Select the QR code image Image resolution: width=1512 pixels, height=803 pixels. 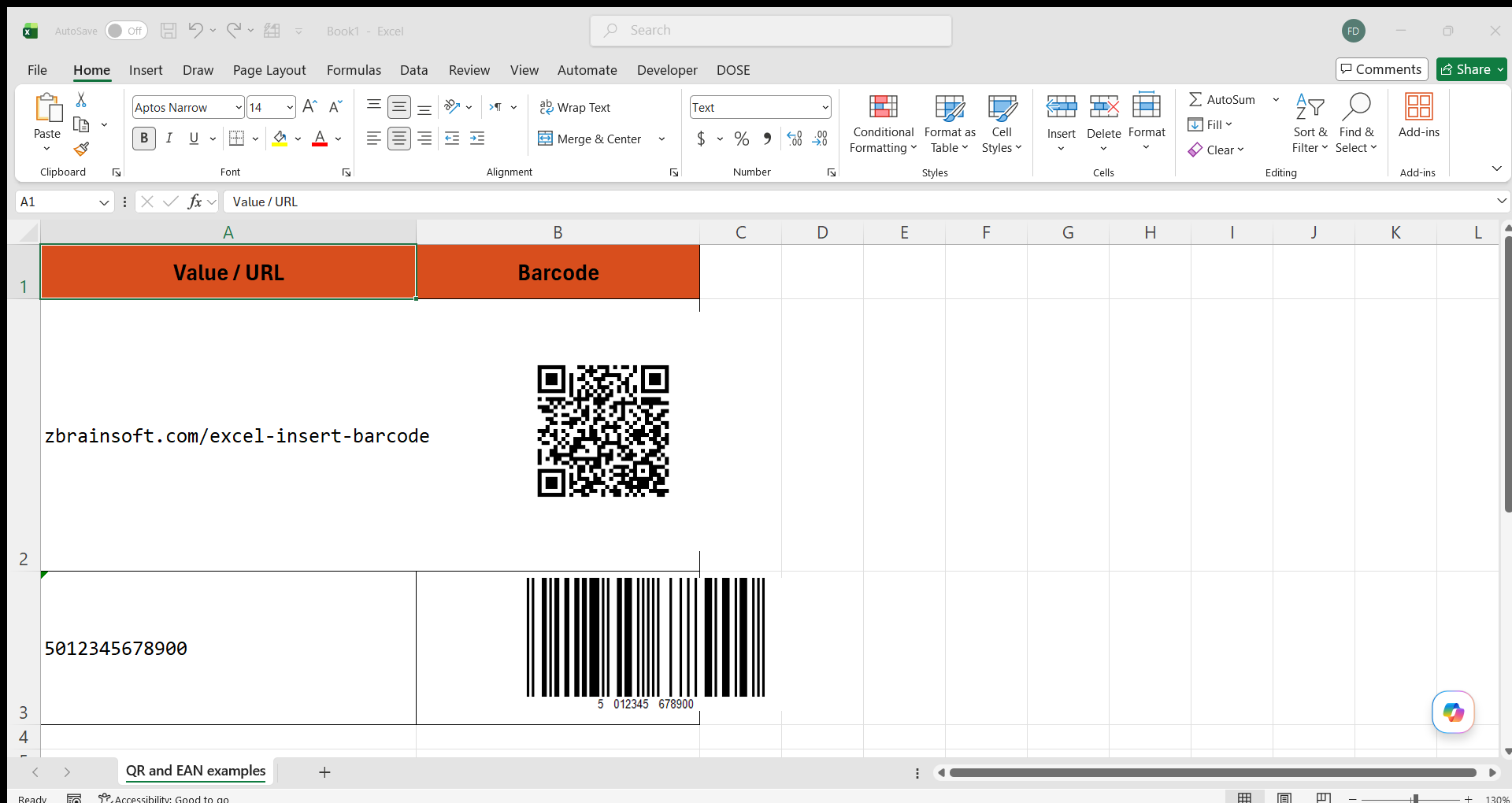point(603,431)
